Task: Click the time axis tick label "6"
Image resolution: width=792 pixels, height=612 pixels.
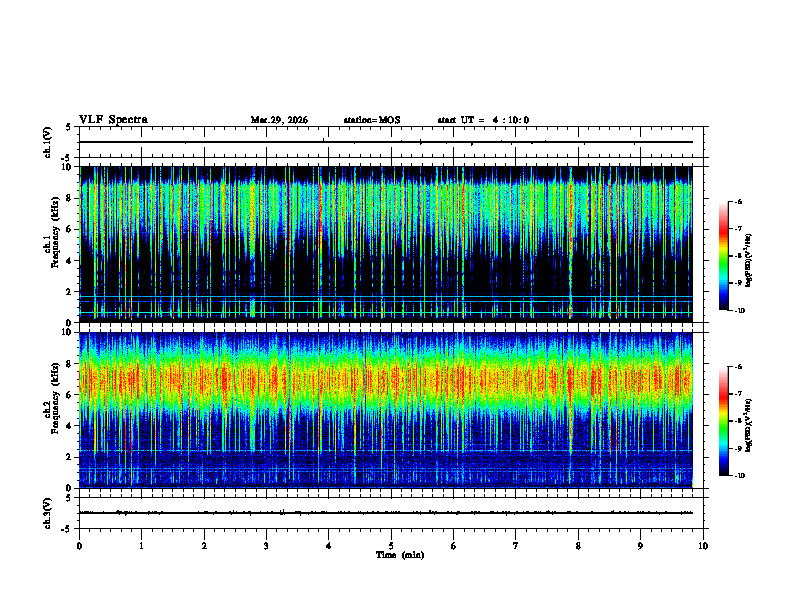Action: coord(454,546)
